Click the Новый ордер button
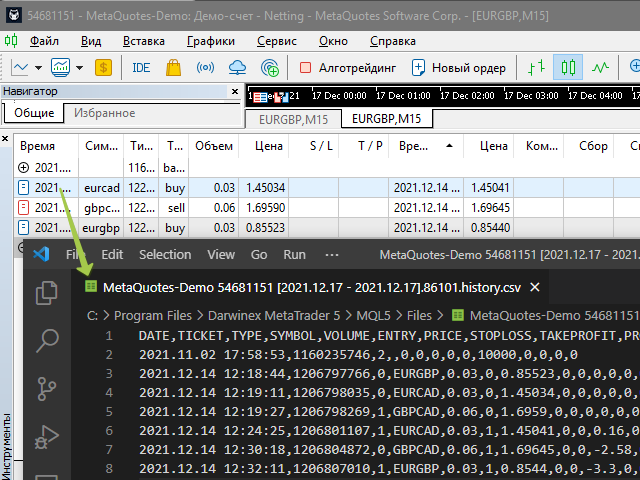The height and width of the screenshot is (480, 640). coord(459,68)
